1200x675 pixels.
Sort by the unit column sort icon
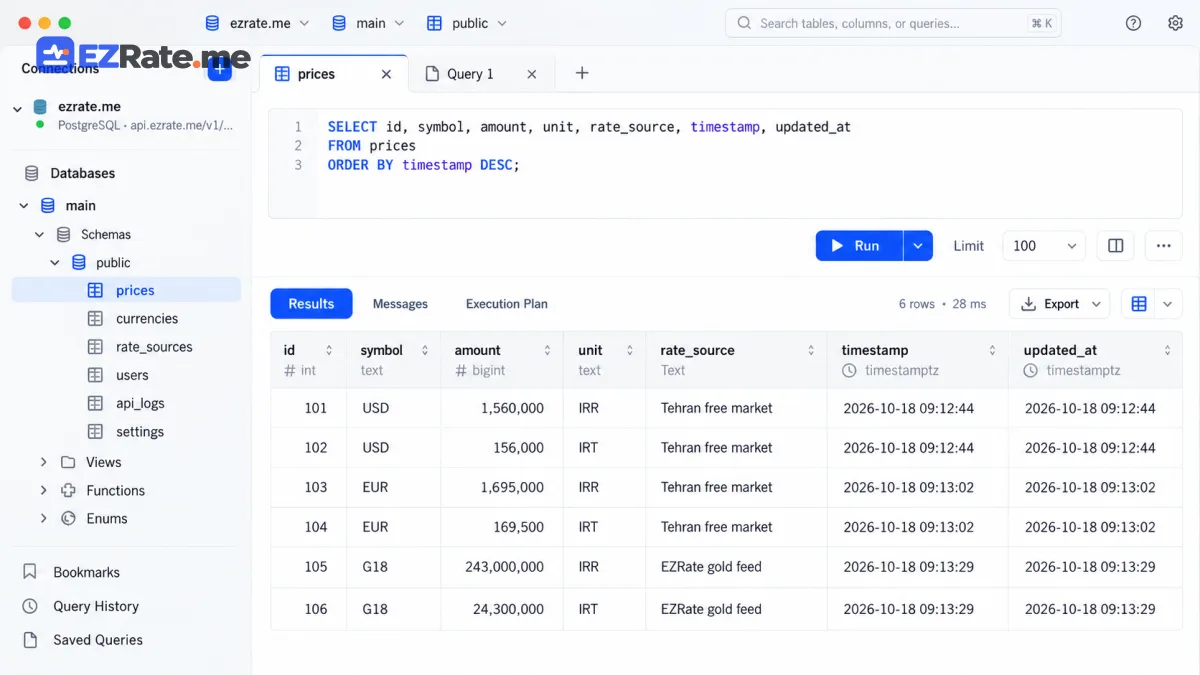(x=630, y=350)
